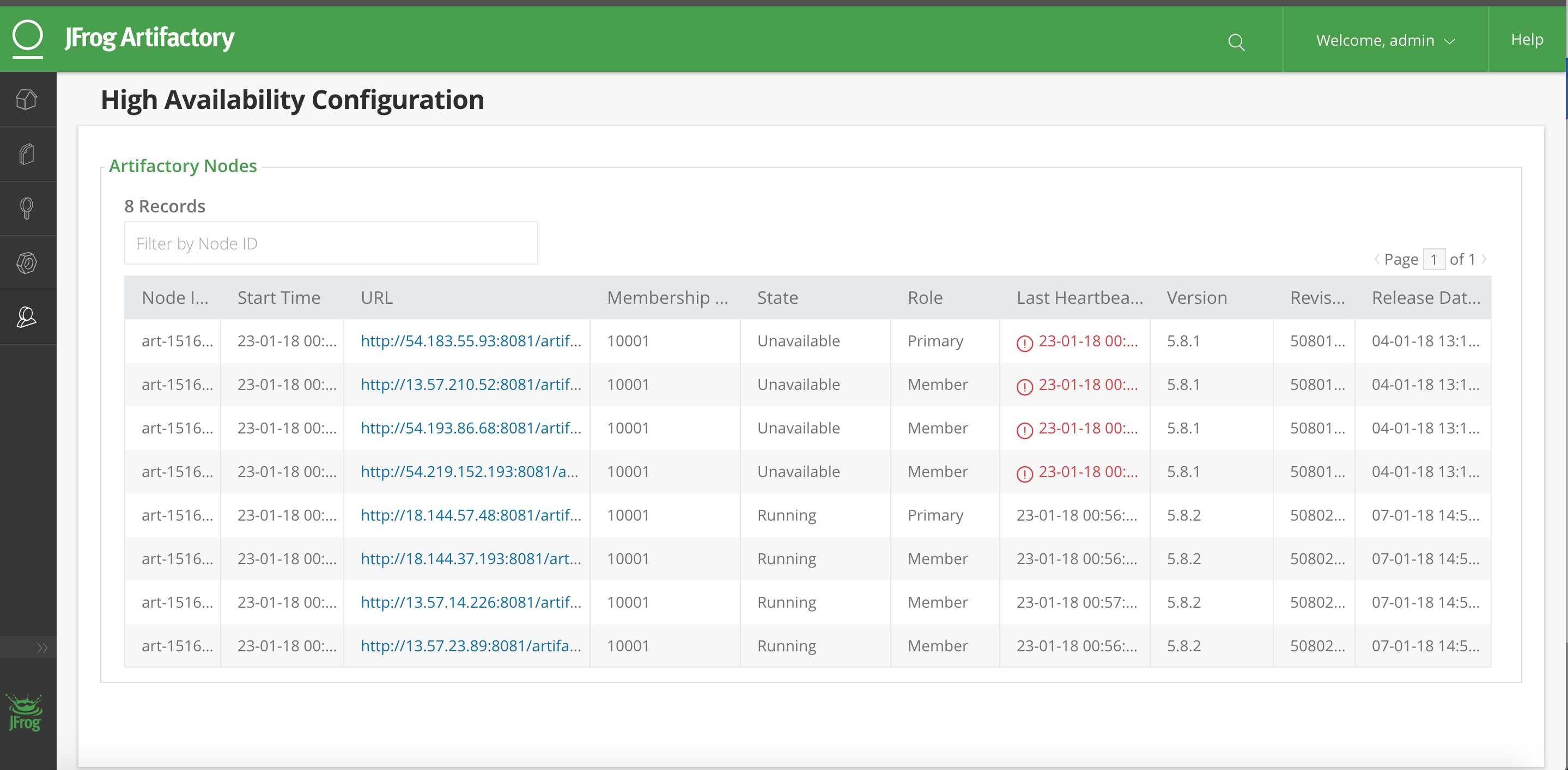Click the next page chevron in pagination
1568x770 pixels.
click(x=1485, y=259)
